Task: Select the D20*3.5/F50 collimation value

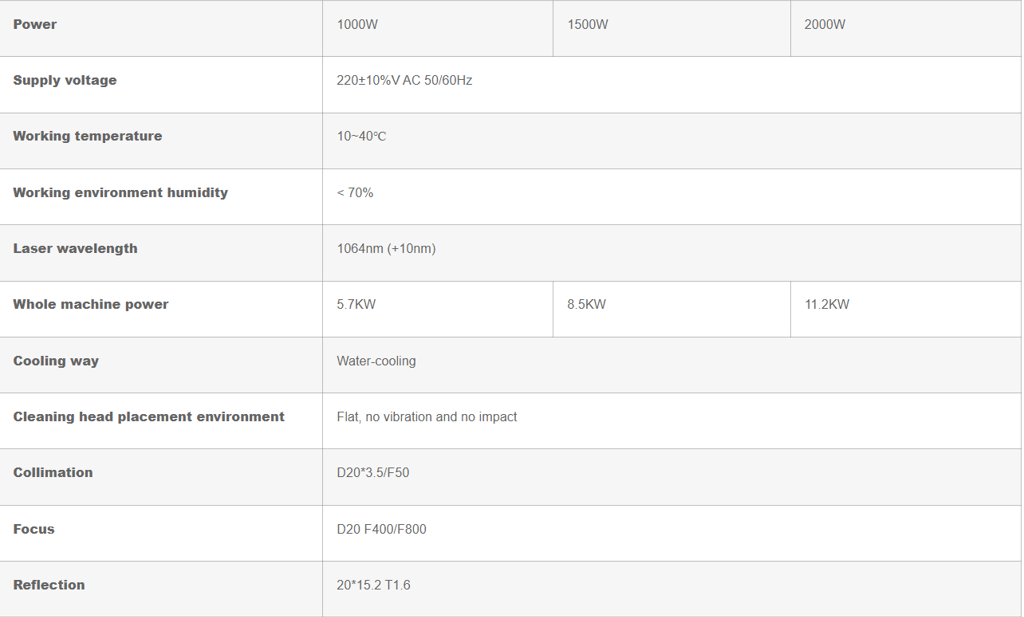Action: pos(373,473)
